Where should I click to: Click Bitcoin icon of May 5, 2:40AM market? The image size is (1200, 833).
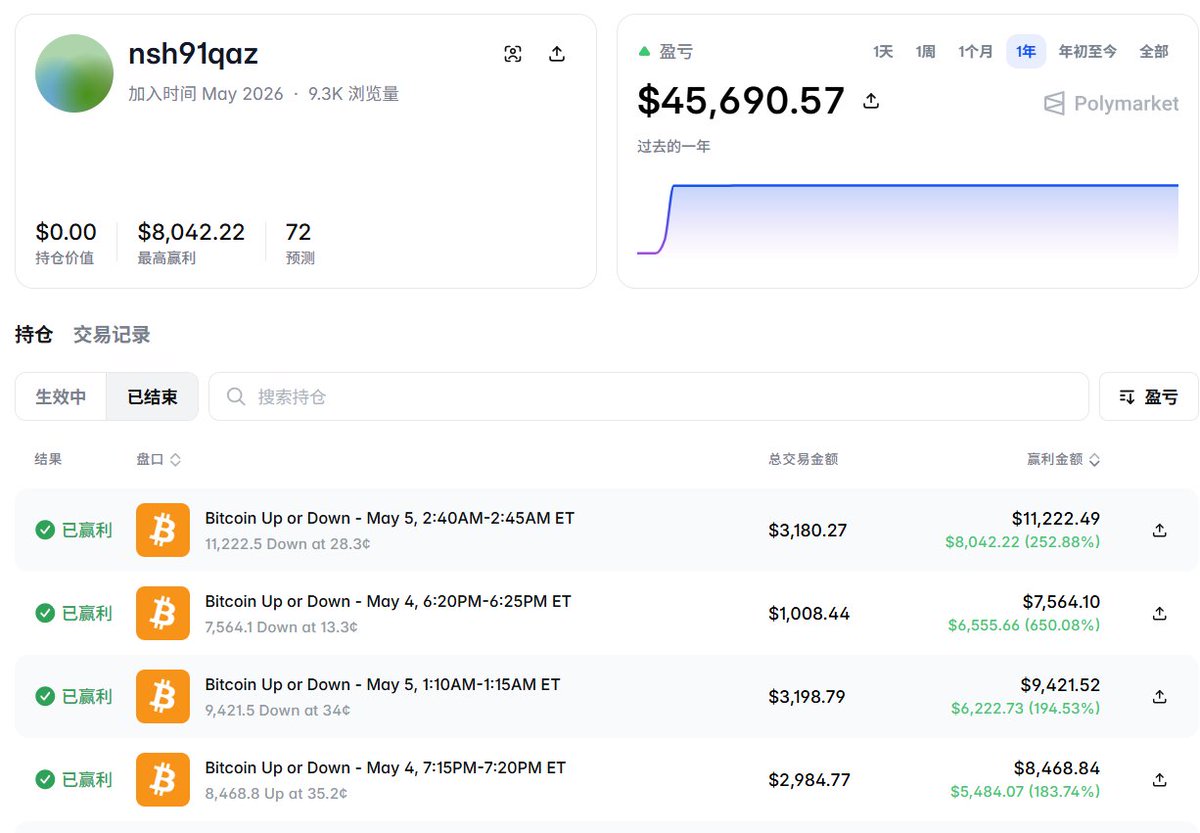[163, 530]
